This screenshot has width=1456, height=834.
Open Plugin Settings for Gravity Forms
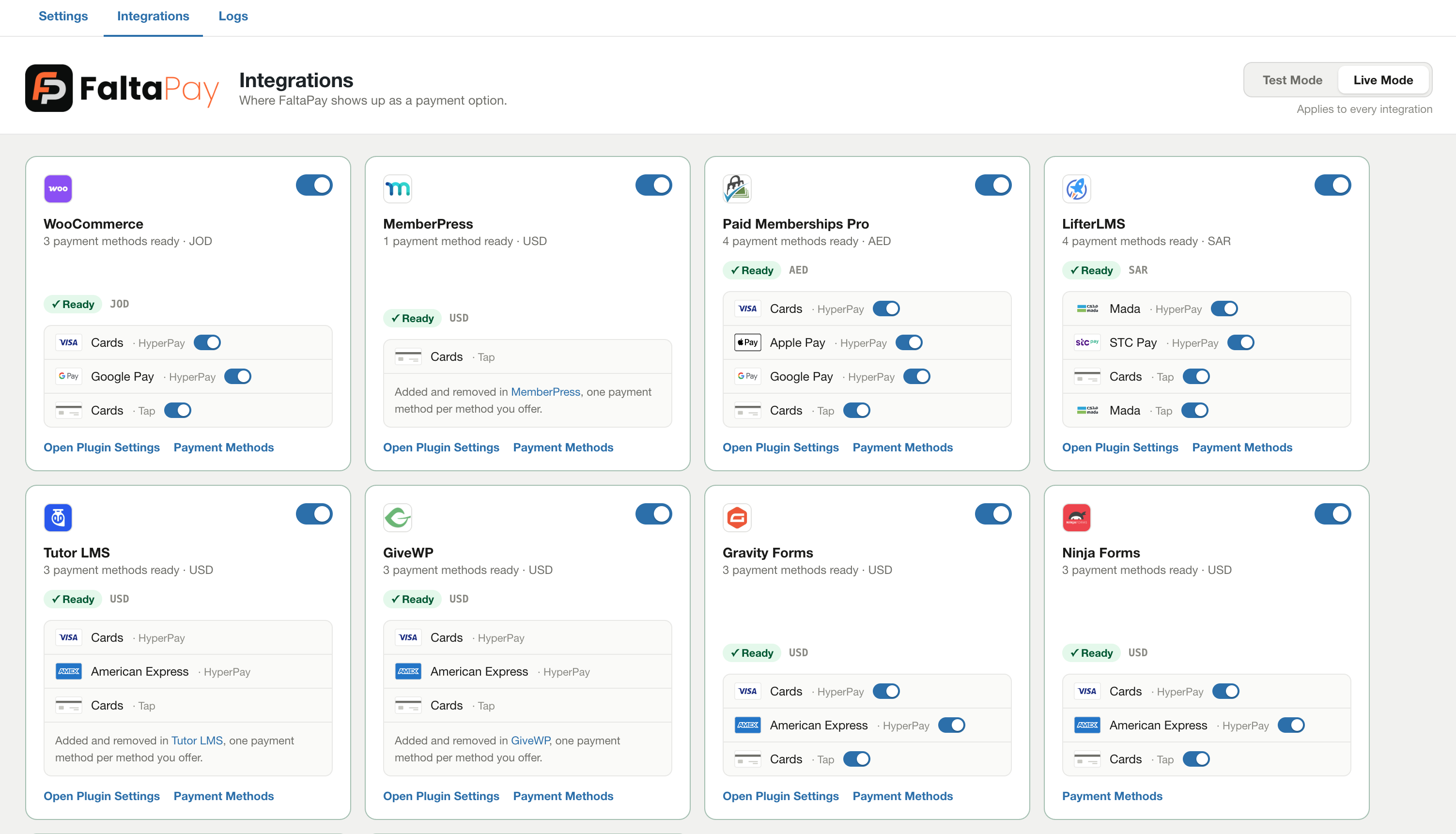[780, 796]
